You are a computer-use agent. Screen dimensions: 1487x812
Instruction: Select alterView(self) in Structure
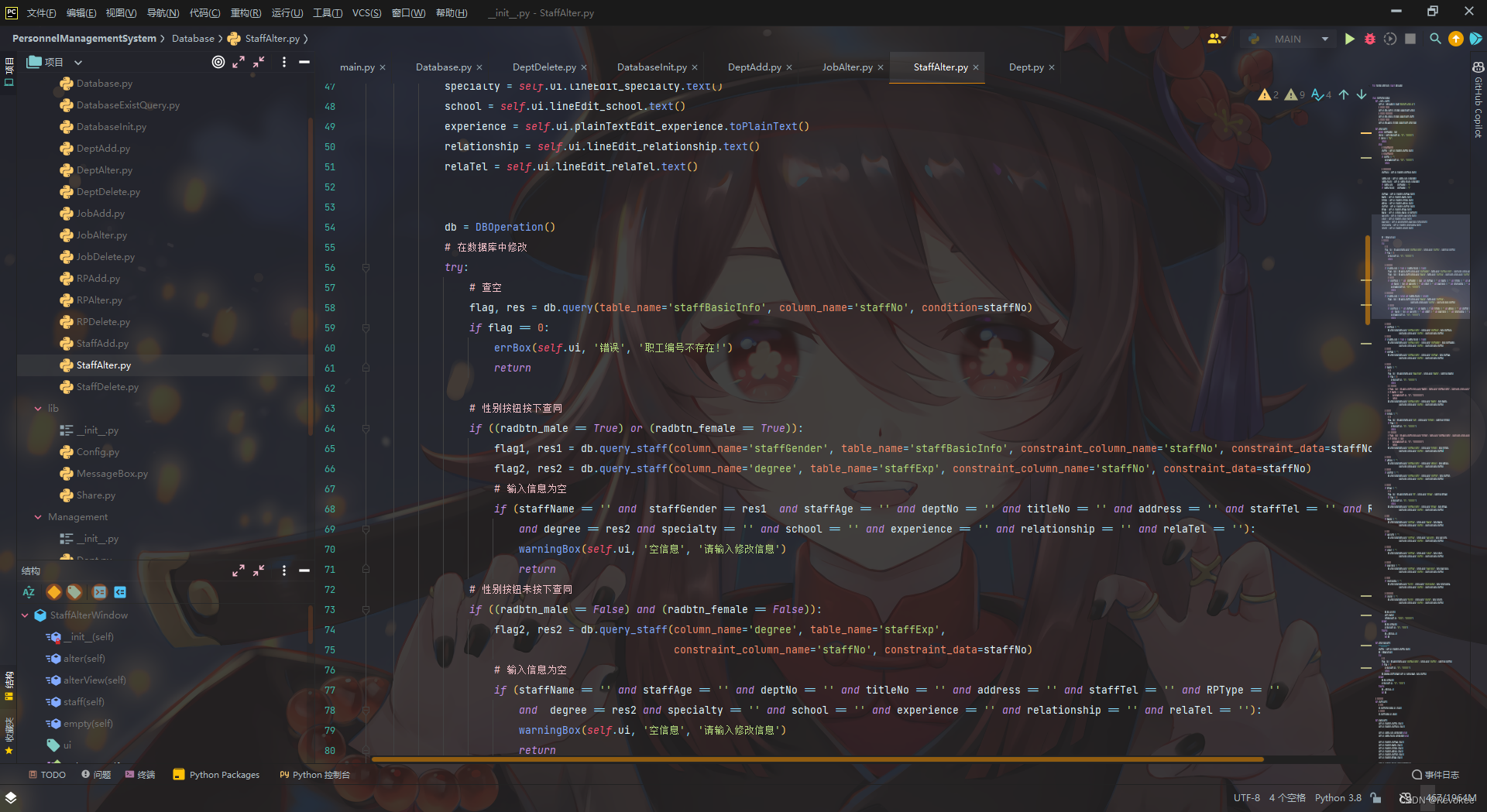tap(94, 680)
